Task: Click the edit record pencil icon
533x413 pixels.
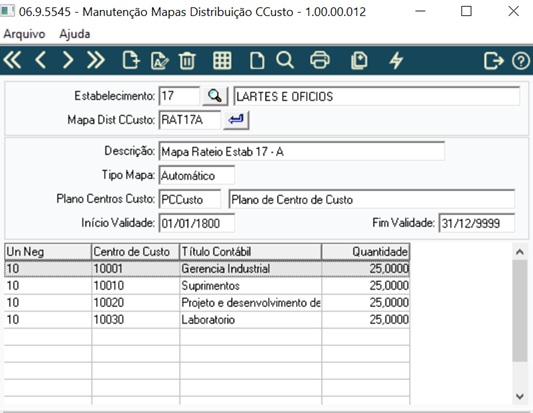Action: tap(159, 61)
